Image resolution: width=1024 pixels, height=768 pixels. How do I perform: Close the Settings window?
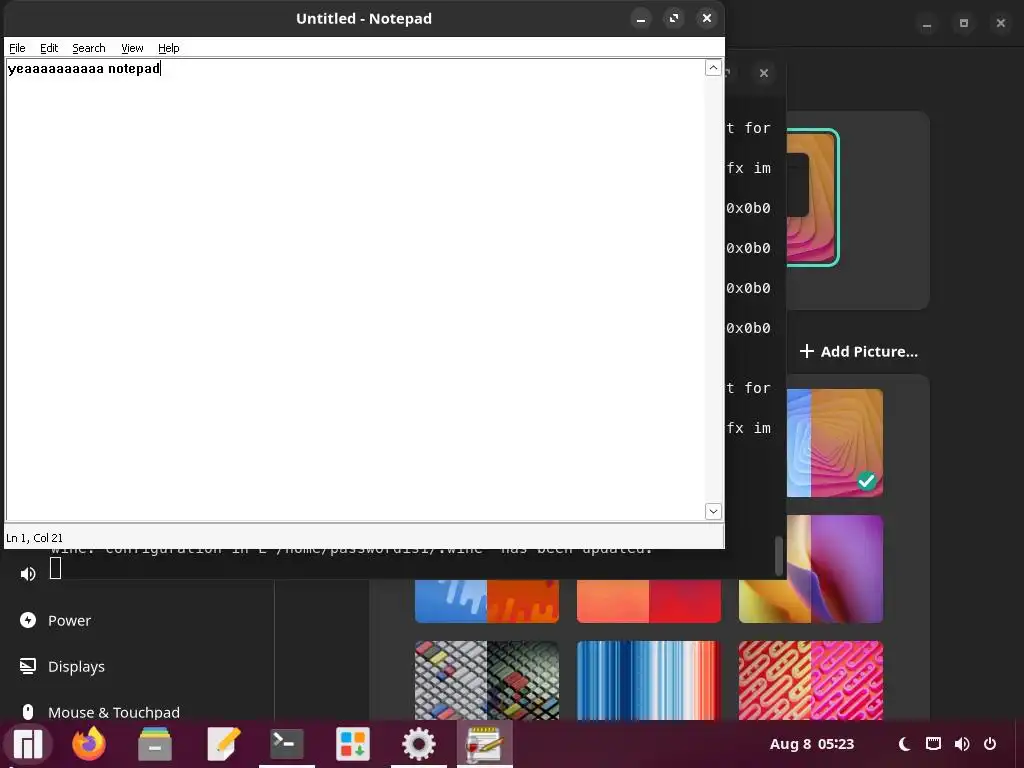tap(1000, 24)
